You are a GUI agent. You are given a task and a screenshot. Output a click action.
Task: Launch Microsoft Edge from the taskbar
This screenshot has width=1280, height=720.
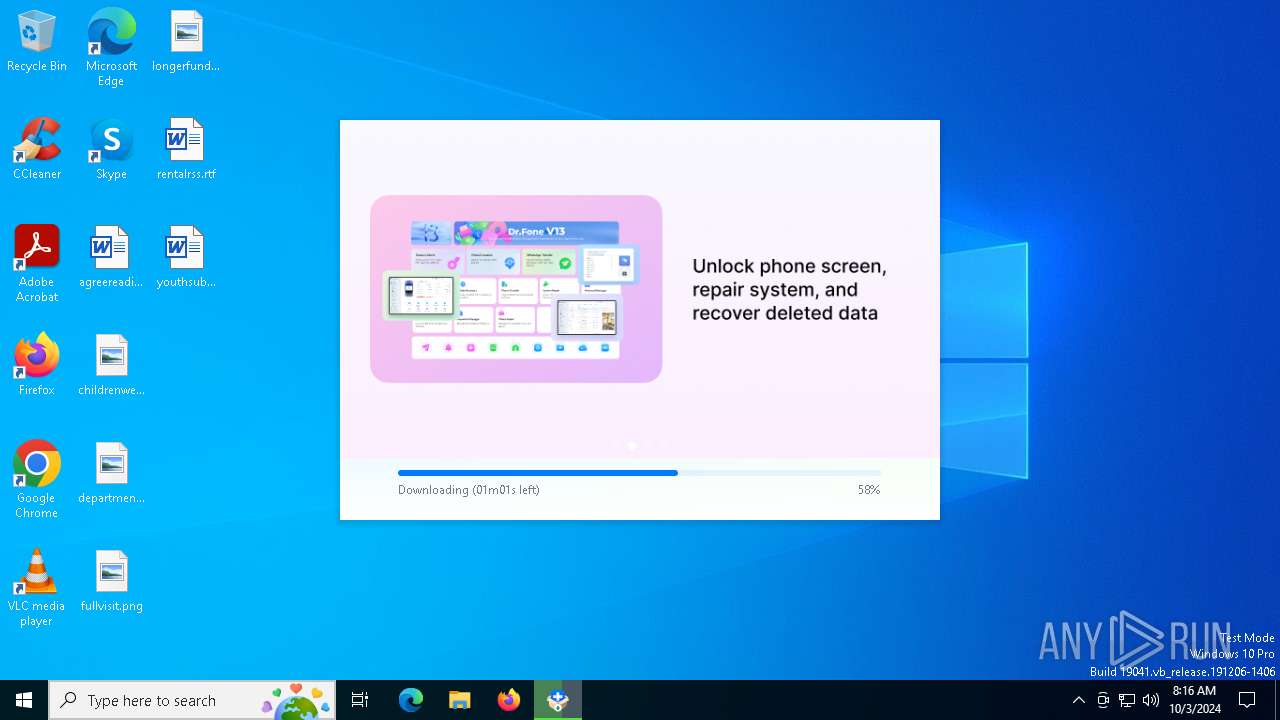pyautogui.click(x=411, y=700)
